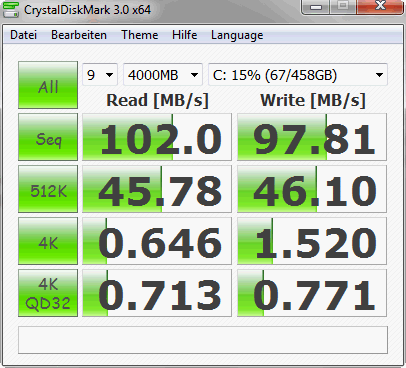Screen dimensions: 406x368
Task: Click the 4K QD32 read result 0.713
Action: 157,293
